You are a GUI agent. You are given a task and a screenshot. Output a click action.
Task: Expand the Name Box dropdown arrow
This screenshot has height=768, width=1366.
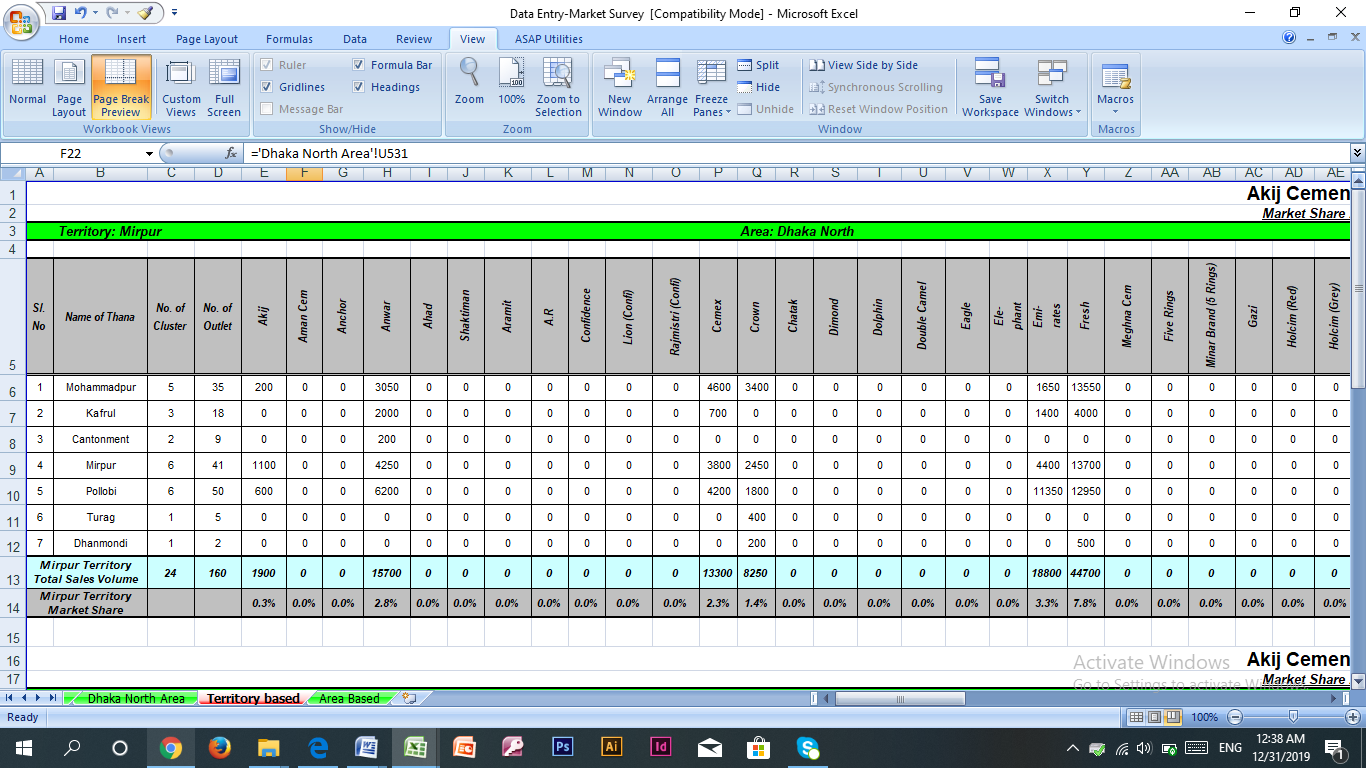coord(150,154)
